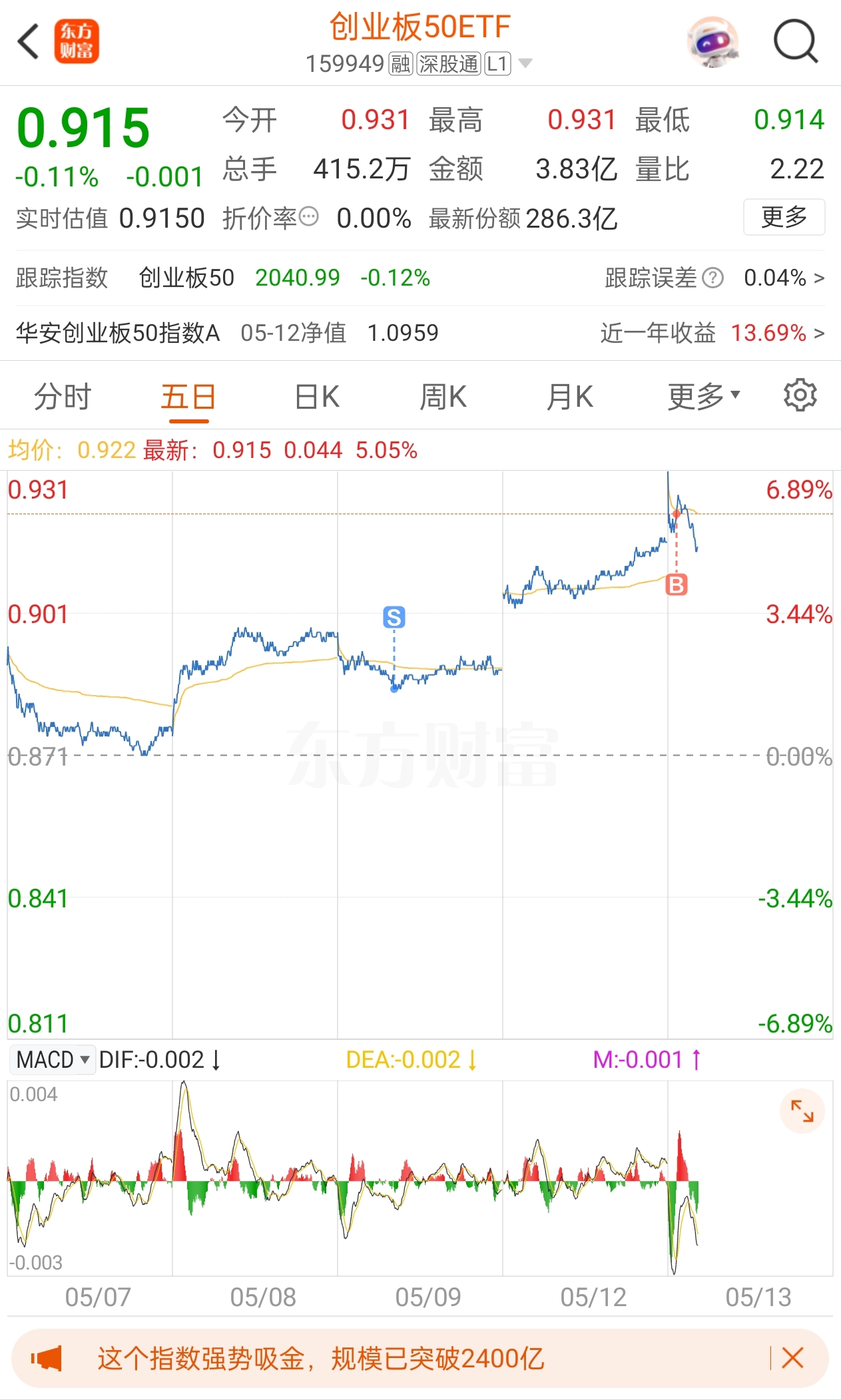Open the 更多 chart period dropdown
Viewport: 841px width, 1400px height.
tap(704, 397)
